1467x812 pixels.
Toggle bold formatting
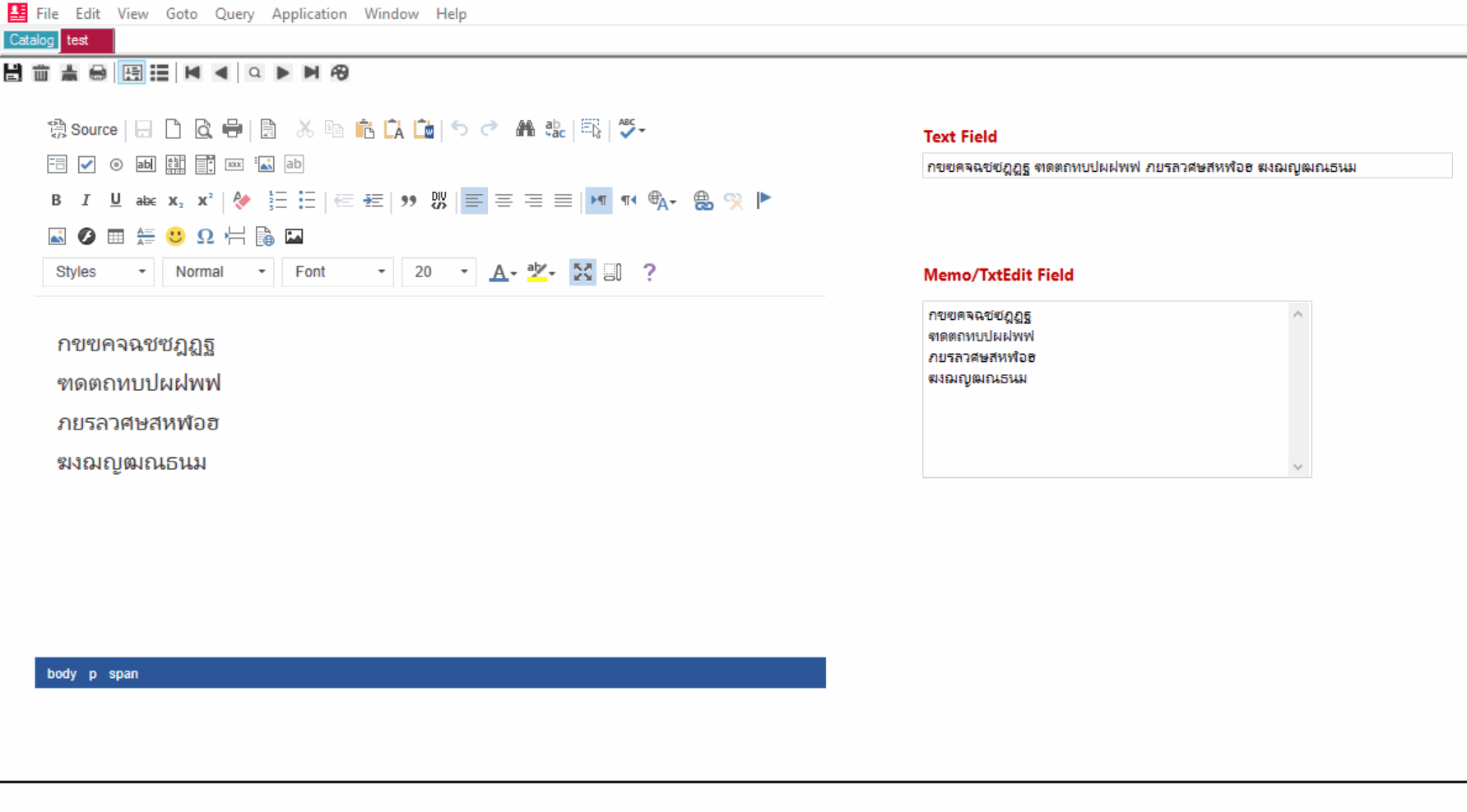tap(56, 201)
